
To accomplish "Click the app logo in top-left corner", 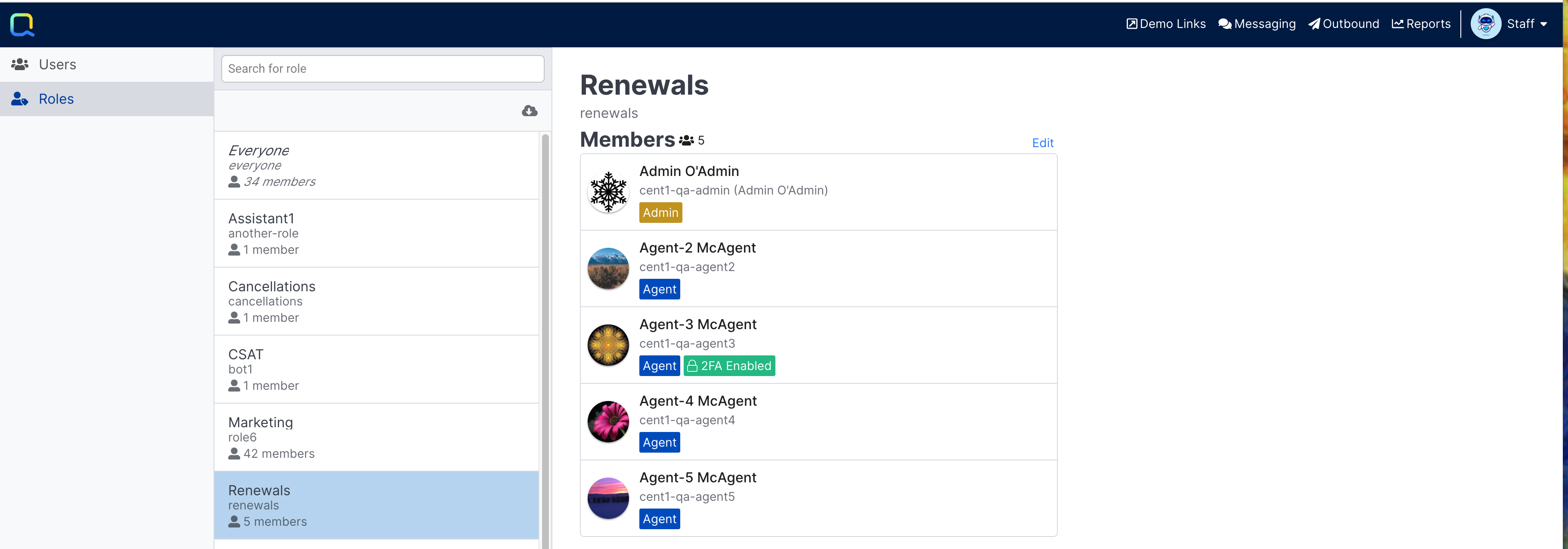I will pyautogui.click(x=22, y=25).
